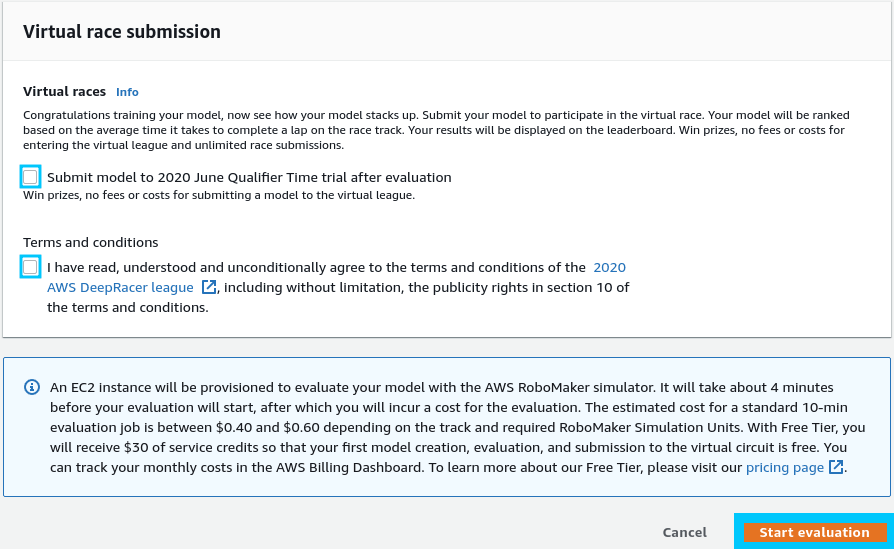
Task: Click the AWS DeepRacer league link
Action: 122,288
